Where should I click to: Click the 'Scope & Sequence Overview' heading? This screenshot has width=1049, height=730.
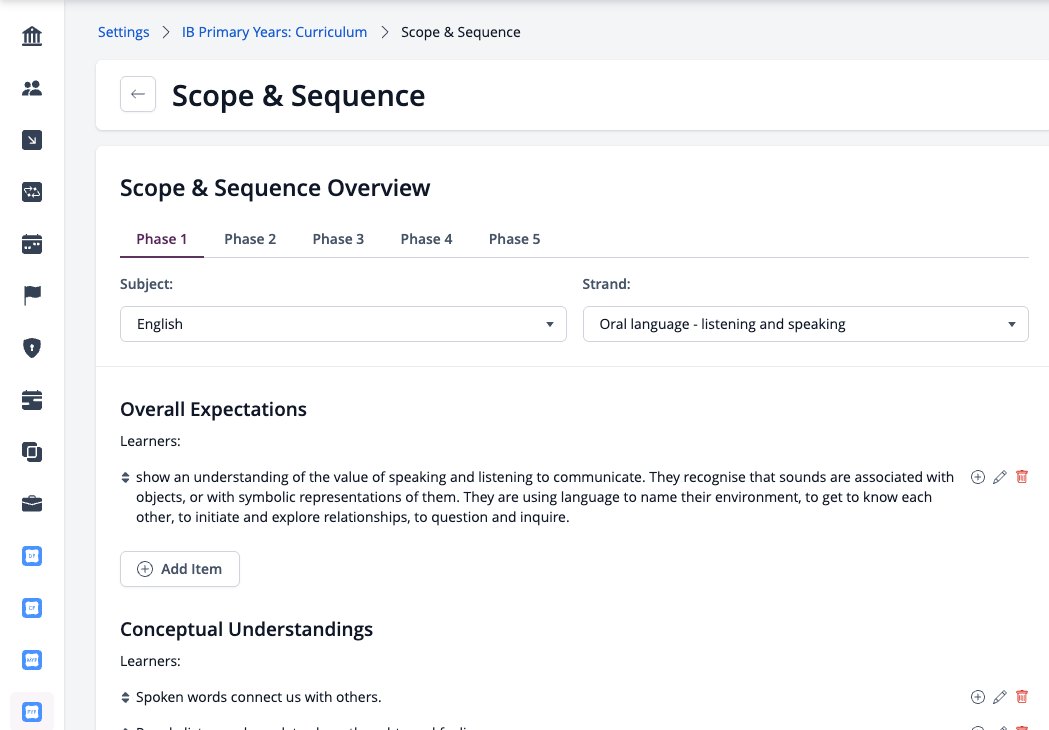[x=275, y=188]
